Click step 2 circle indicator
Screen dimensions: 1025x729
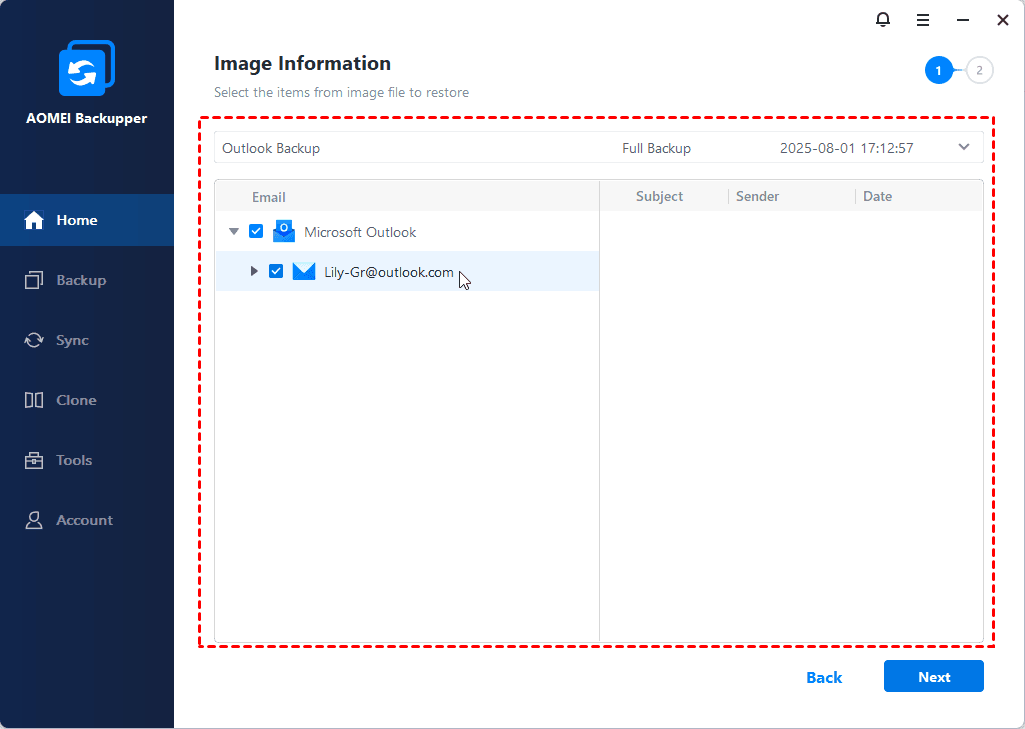pyautogui.click(x=980, y=70)
